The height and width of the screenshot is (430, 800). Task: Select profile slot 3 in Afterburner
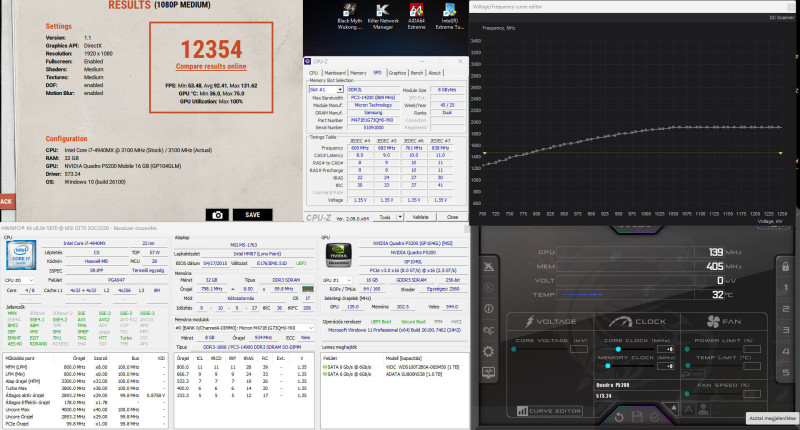(x=785, y=330)
